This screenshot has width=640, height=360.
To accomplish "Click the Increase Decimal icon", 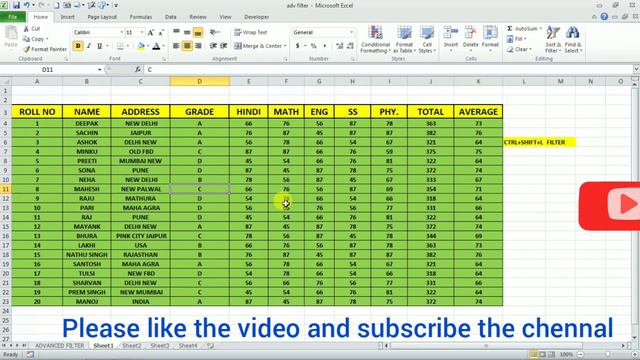I will click(339, 46).
